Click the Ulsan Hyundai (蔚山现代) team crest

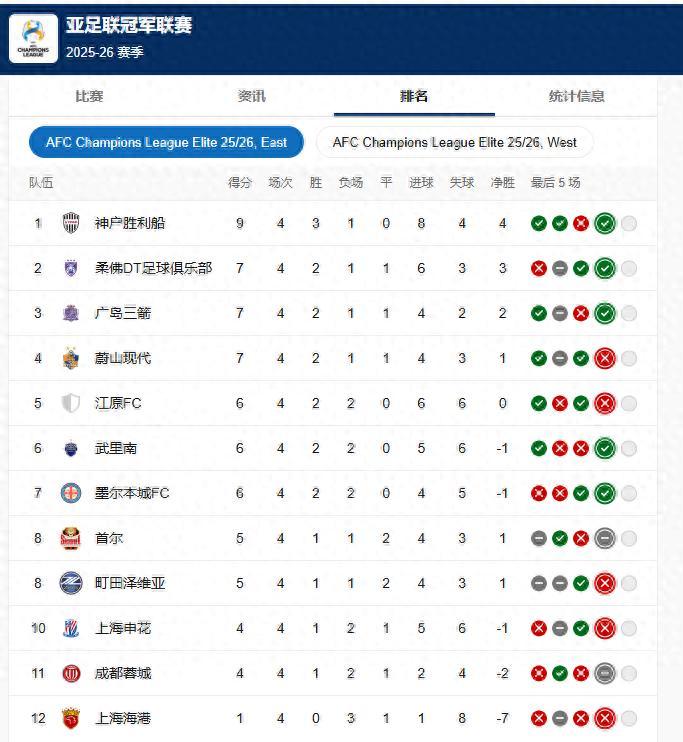coord(71,358)
